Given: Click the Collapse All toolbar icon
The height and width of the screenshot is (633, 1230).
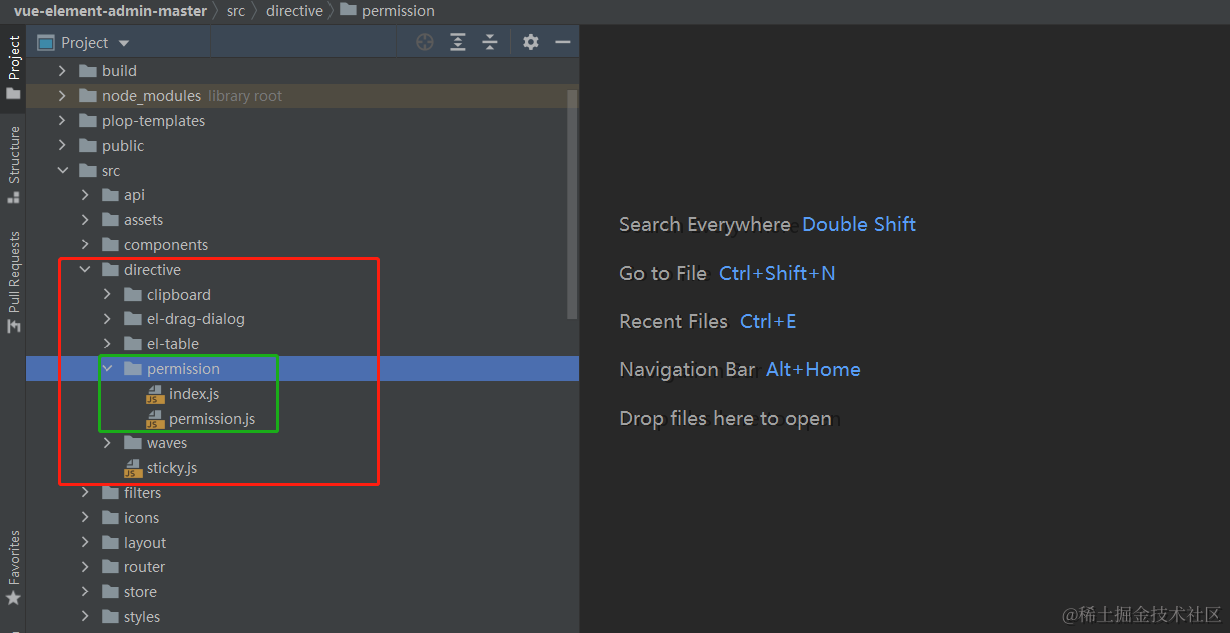Looking at the screenshot, I should [490, 42].
